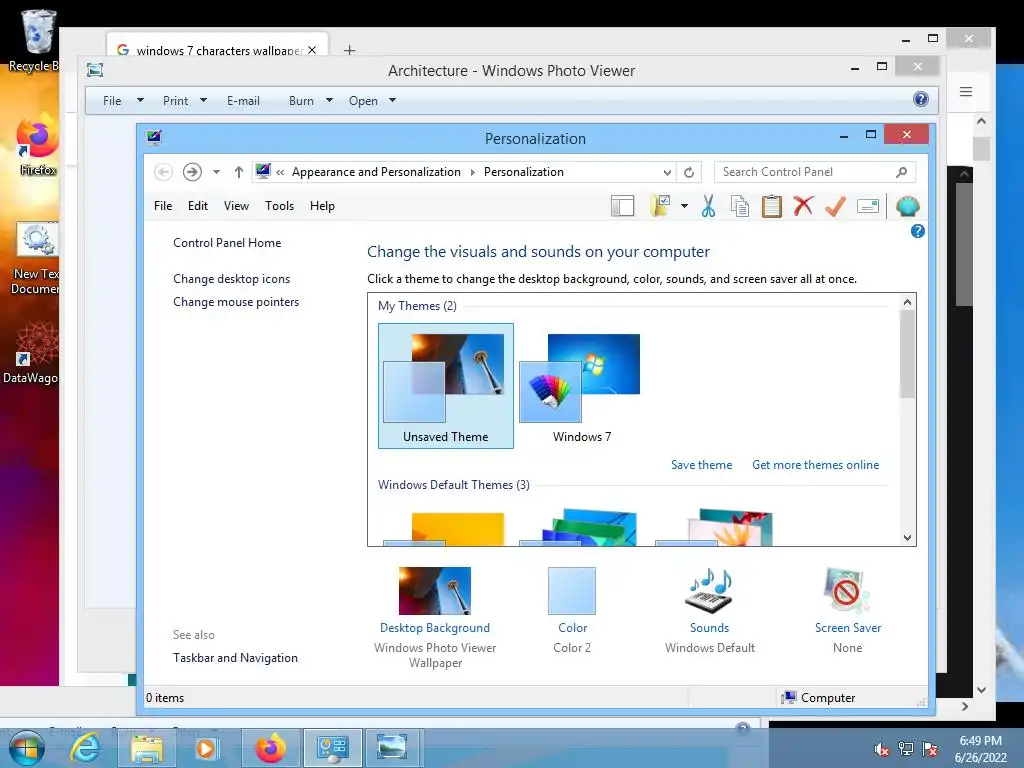Select the Unsaved Theme thumbnail
The width and height of the screenshot is (1024, 768).
[445, 386]
